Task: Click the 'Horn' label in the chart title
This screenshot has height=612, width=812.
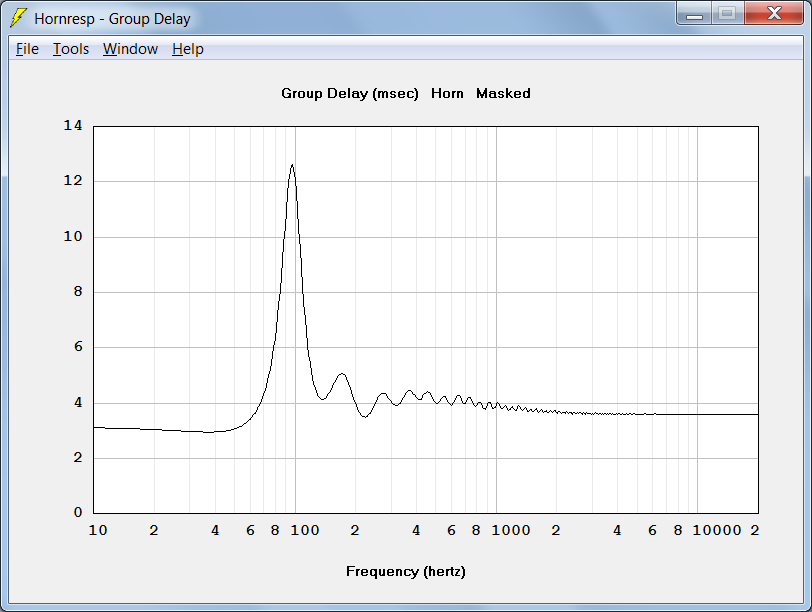Action: [x=447, y=94]
